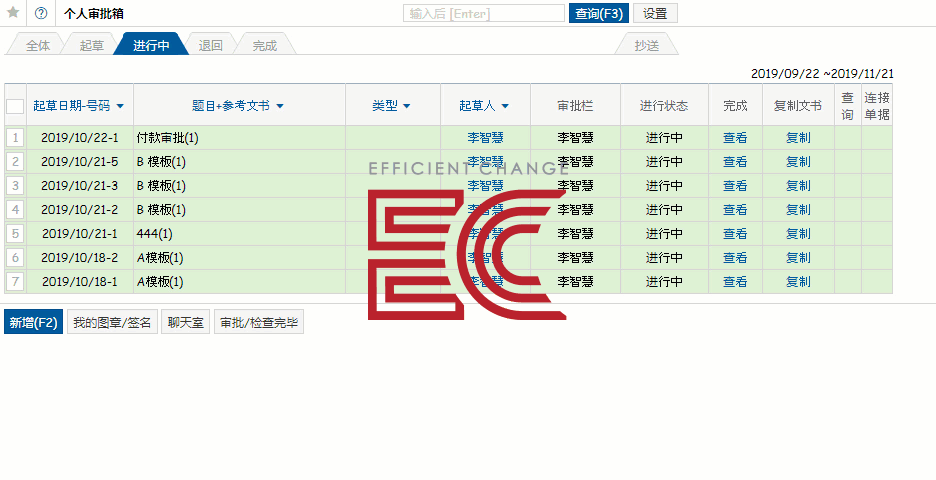Click 查看 link for 2019/10/21-1

point(735,233)
